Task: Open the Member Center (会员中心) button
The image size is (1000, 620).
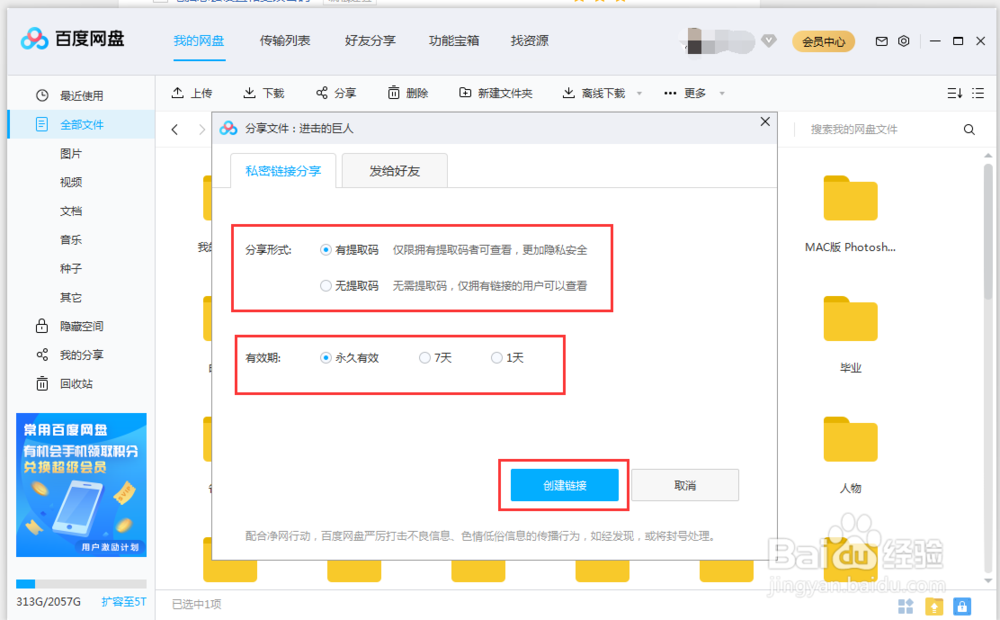Action: pos(823,41)
